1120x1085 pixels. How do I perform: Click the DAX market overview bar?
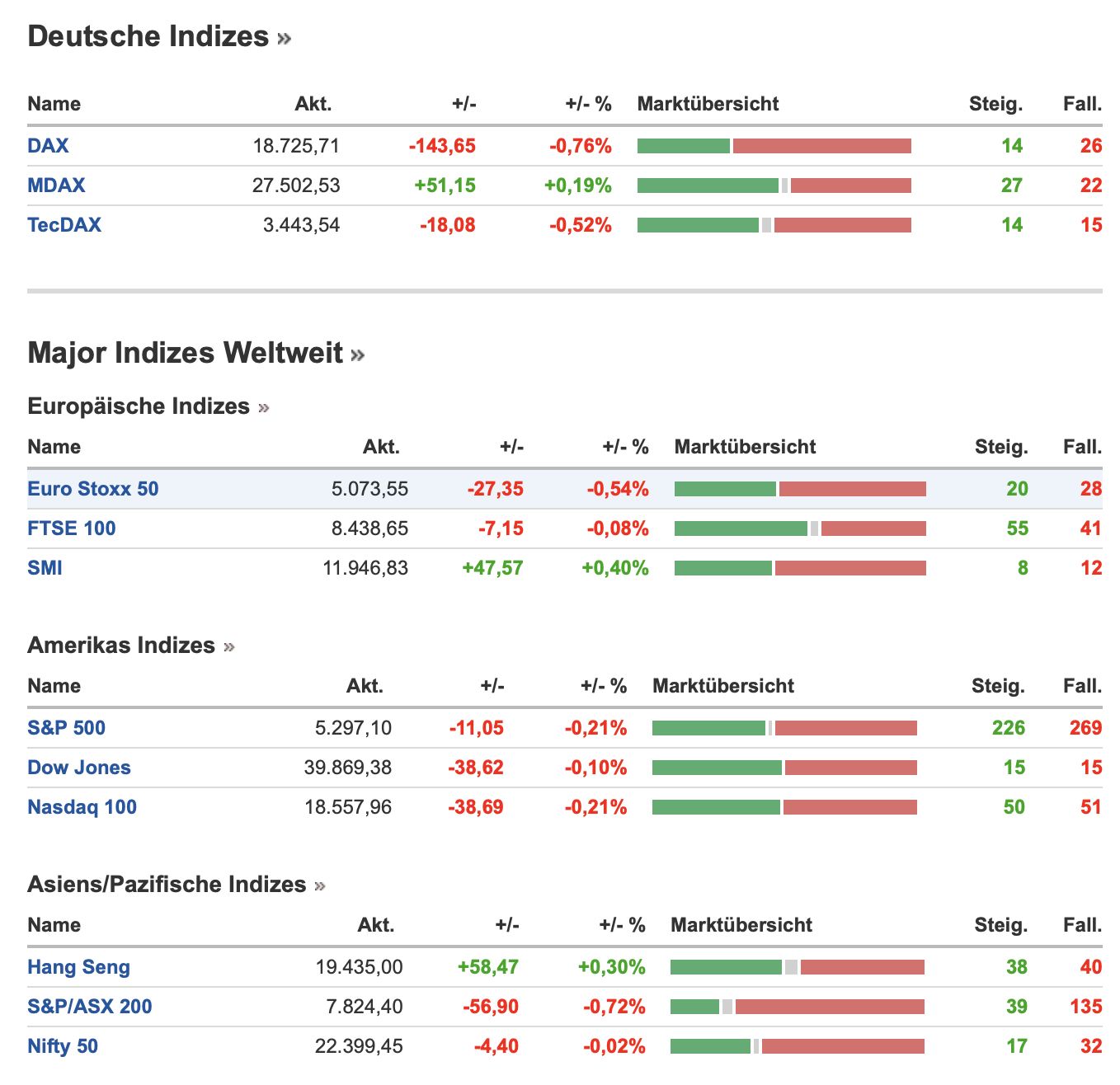[774, 146]
